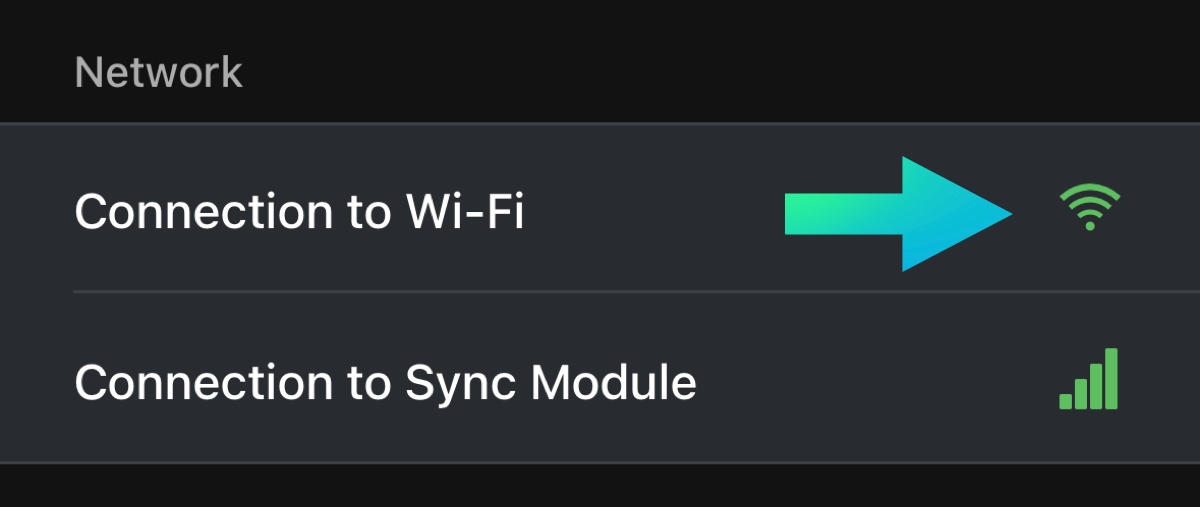Tap the second-shortest signal strength bar
The image size is (1200, 507).
point(1081,394)
